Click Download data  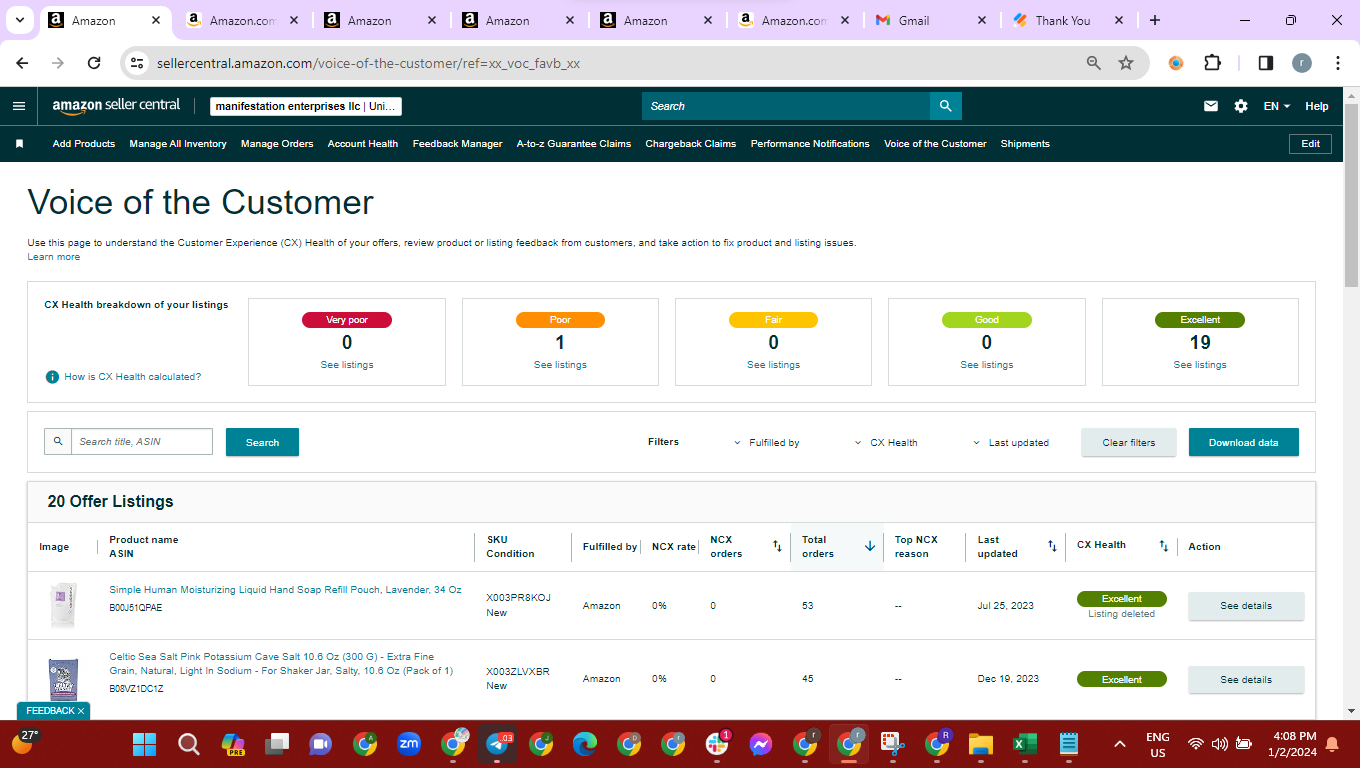(1244, 442)
